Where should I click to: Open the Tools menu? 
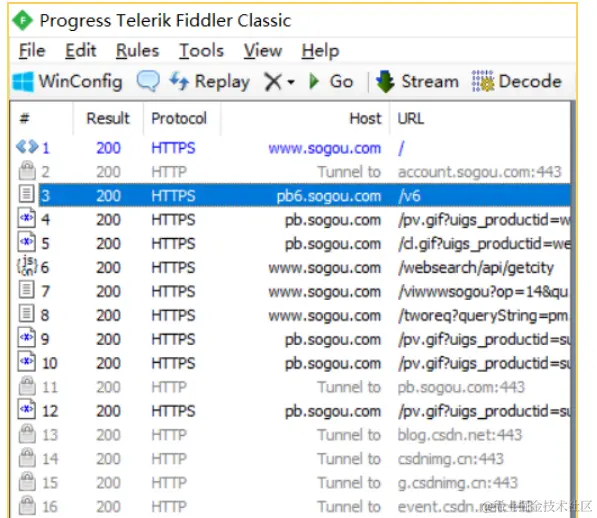[x=201, y=51]
